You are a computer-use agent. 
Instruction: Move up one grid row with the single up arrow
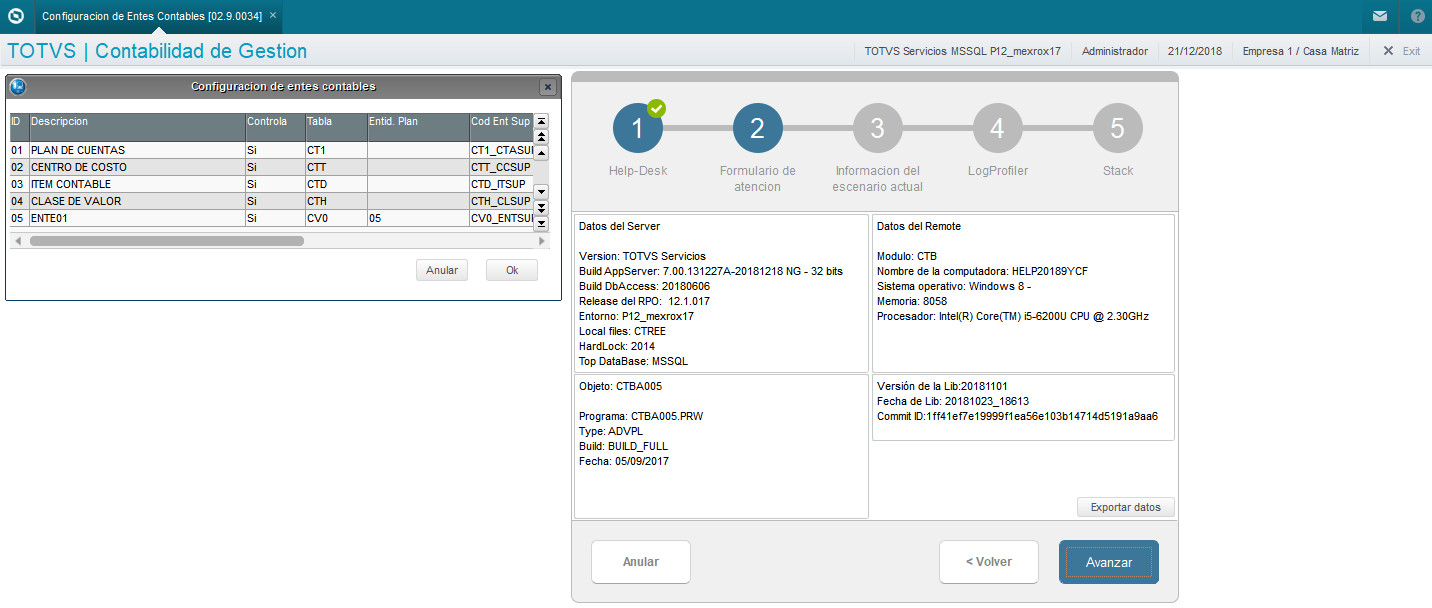point(542,153)
